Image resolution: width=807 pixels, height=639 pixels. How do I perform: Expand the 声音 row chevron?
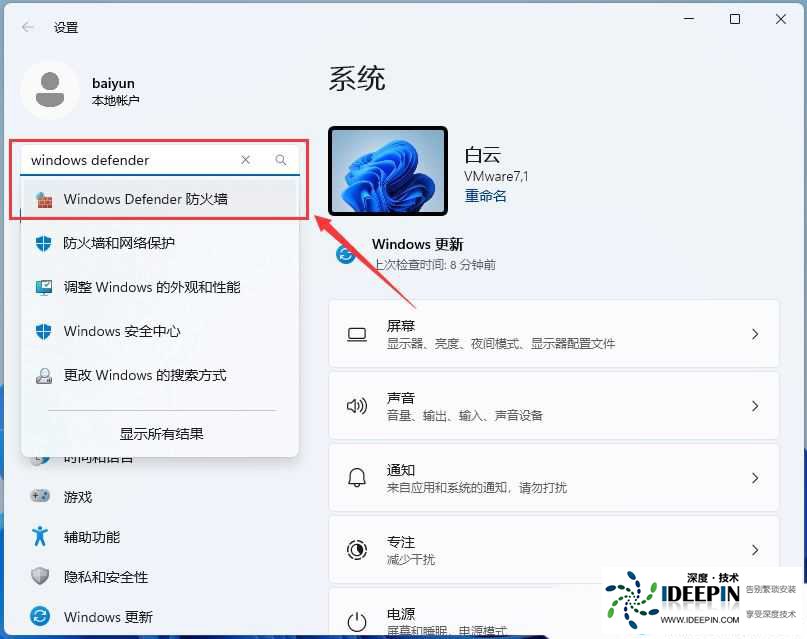(755, 406)
